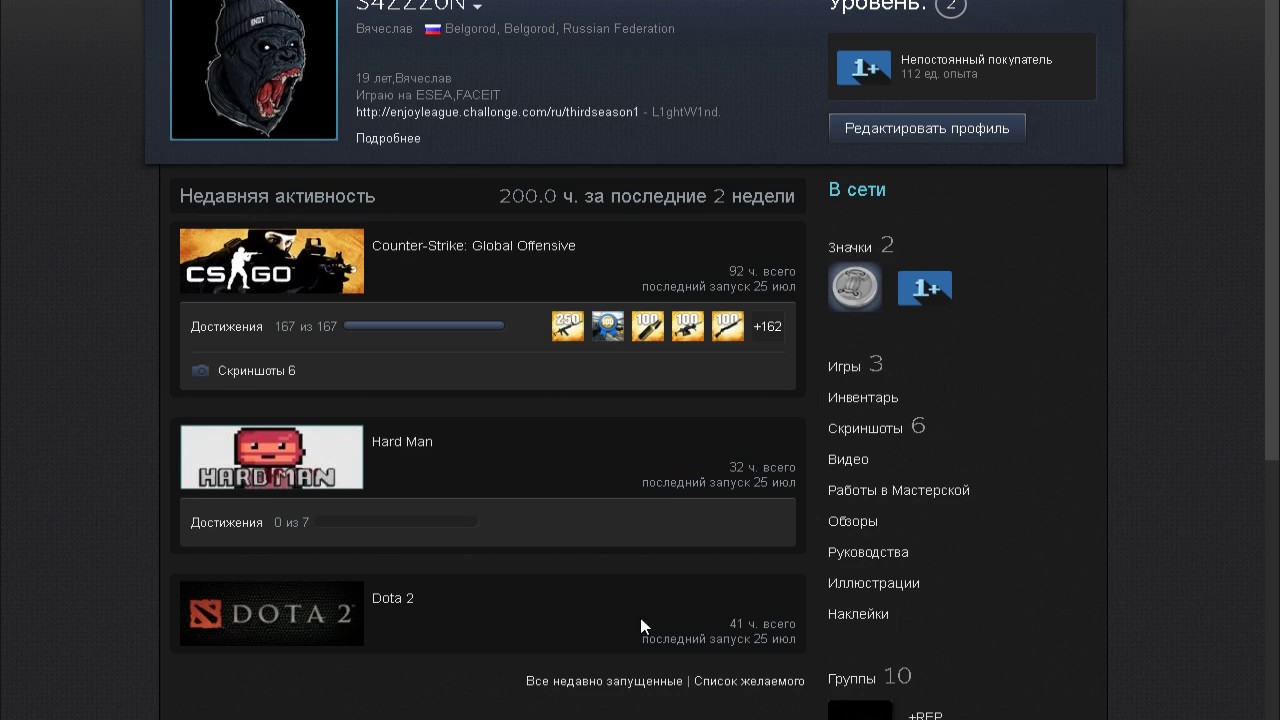Open Работы в Мастерской in sidebar
The width and height of the screenshot is (1280, 720).
pyautogui.click(x=899, y=490)
